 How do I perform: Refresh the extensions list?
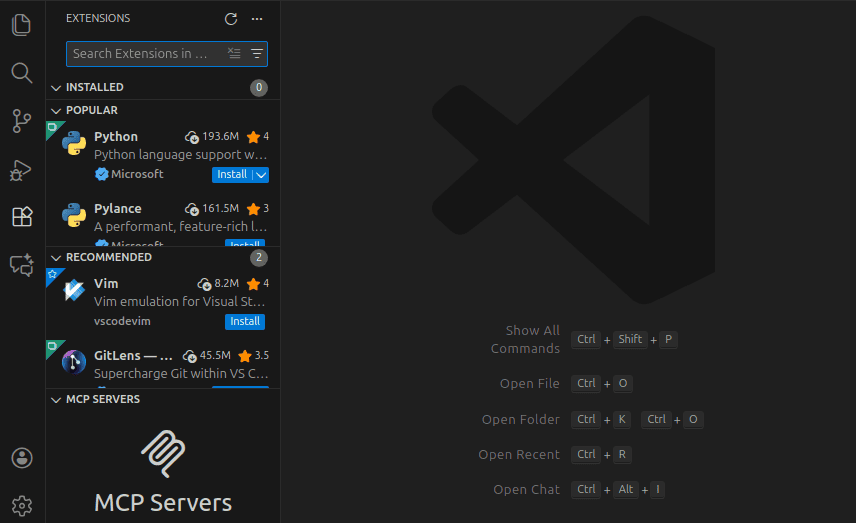pyautogui.click(x=231, y=19)
